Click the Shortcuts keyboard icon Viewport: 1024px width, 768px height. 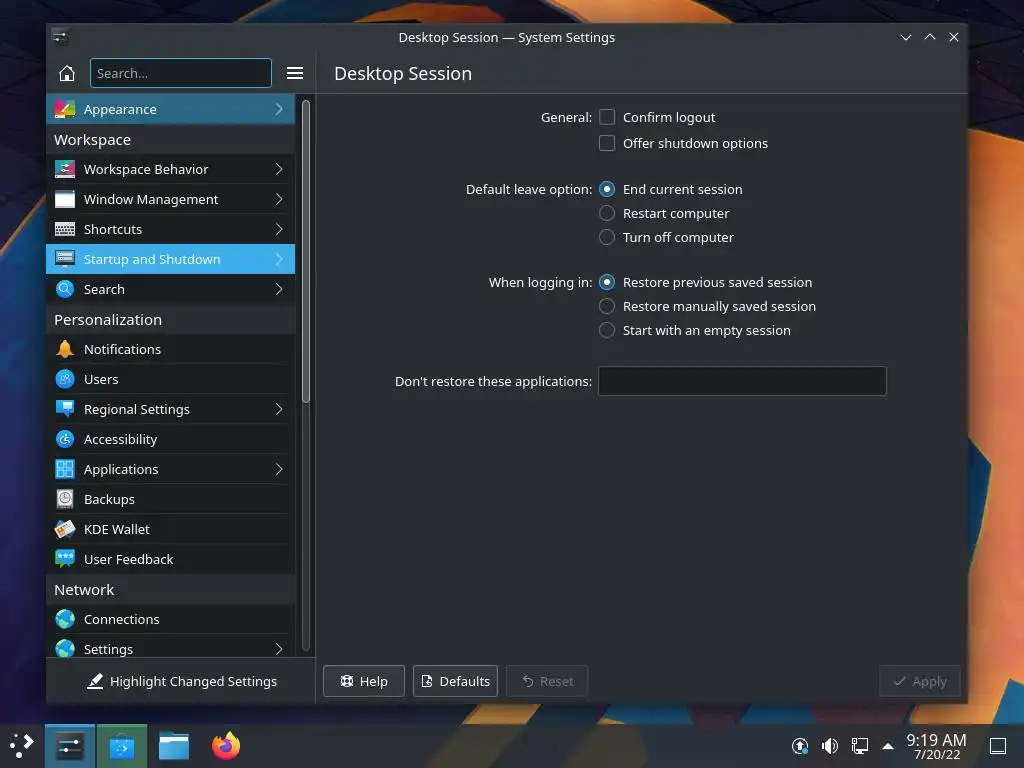coord(65,229)
